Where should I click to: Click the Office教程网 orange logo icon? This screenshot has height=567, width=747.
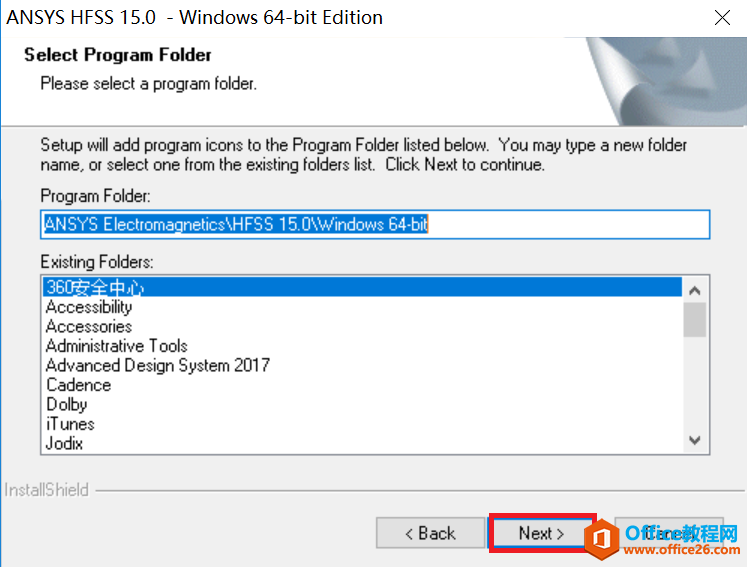597,539
